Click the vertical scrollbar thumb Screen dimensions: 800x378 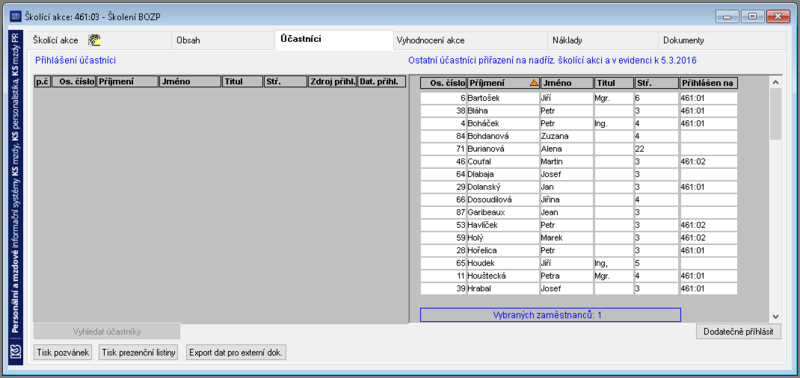coord(776,114)
